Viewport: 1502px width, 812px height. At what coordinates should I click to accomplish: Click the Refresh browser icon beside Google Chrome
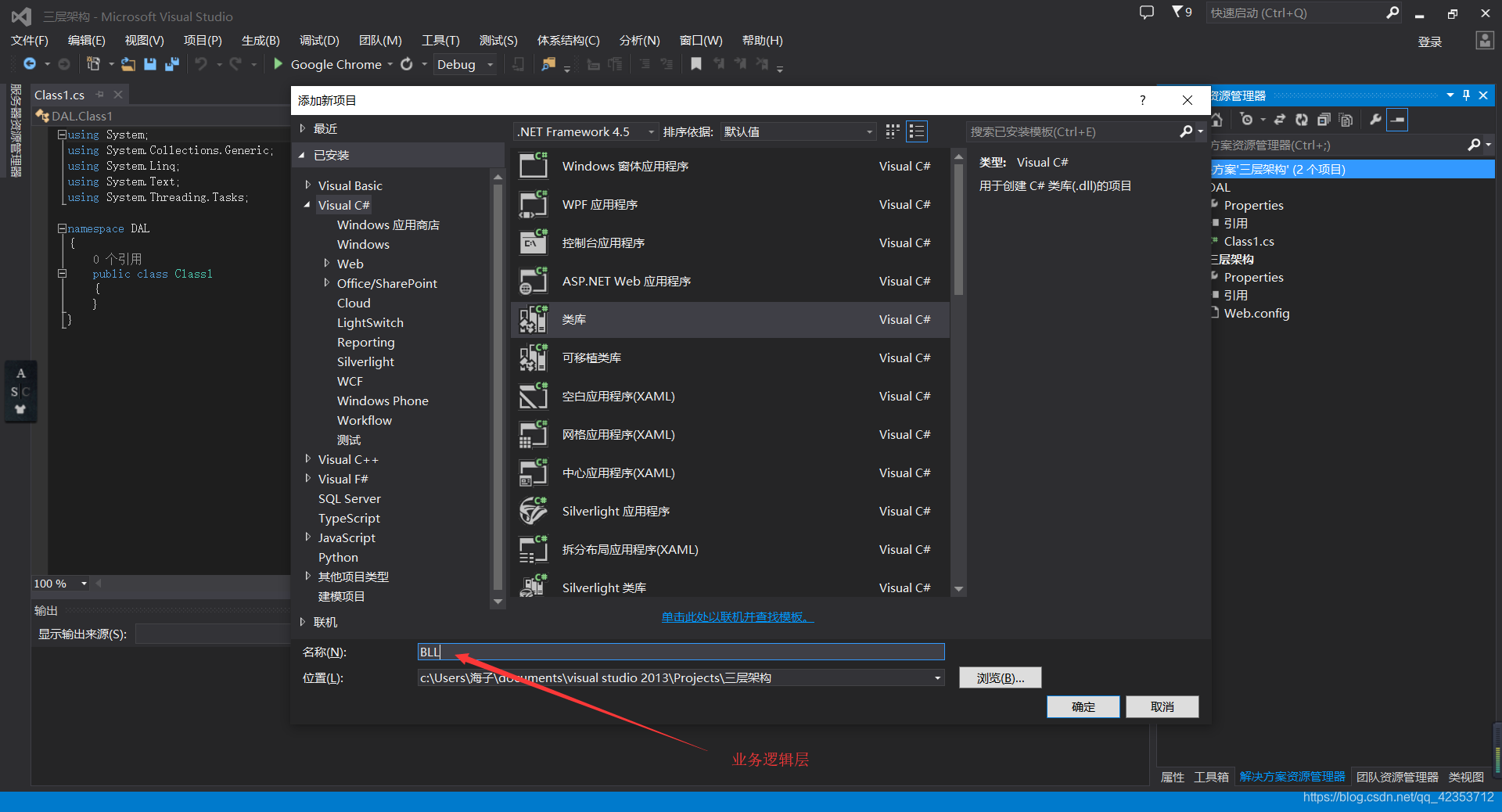coord(407,64)
